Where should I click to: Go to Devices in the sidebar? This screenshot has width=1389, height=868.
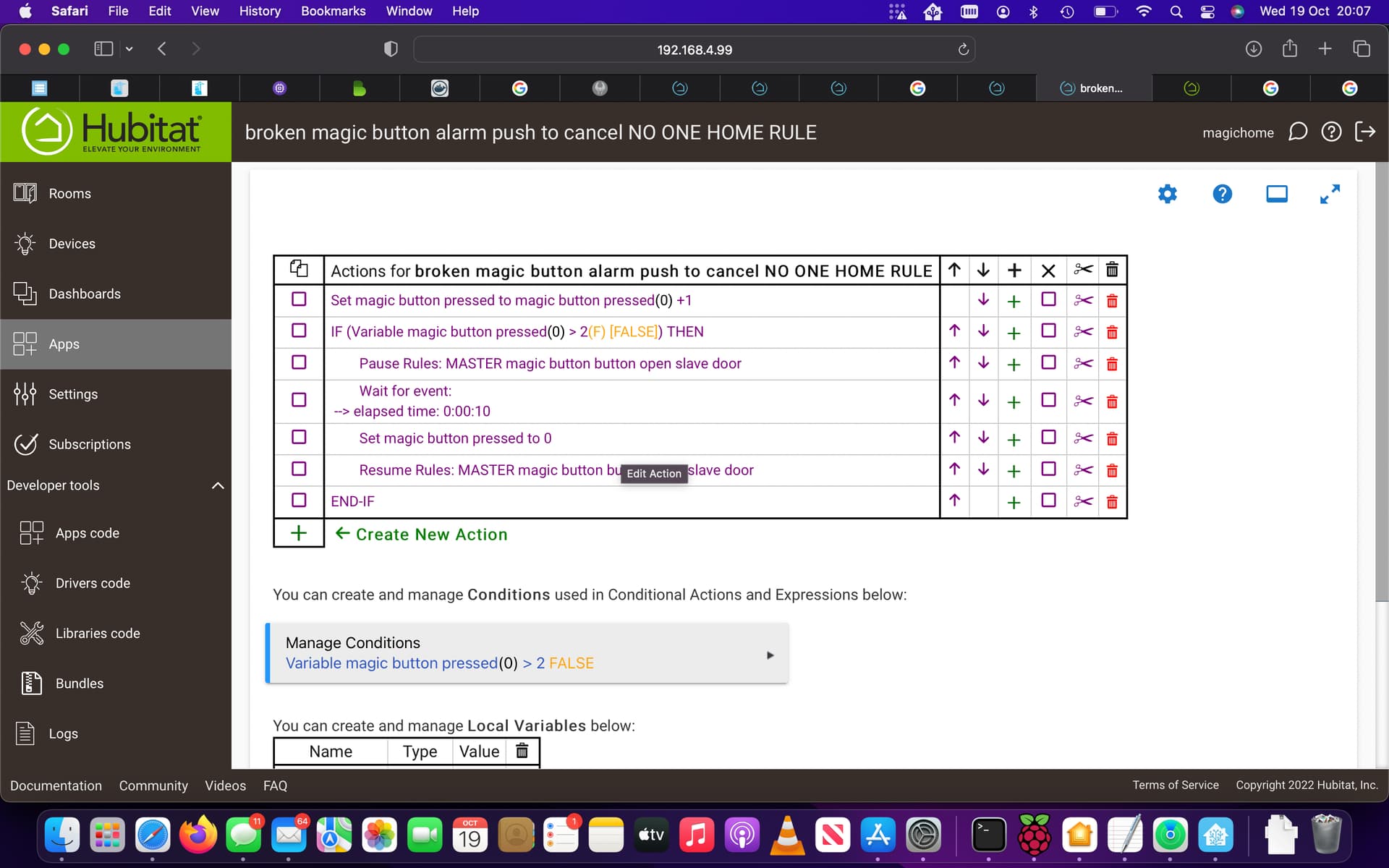72,244
